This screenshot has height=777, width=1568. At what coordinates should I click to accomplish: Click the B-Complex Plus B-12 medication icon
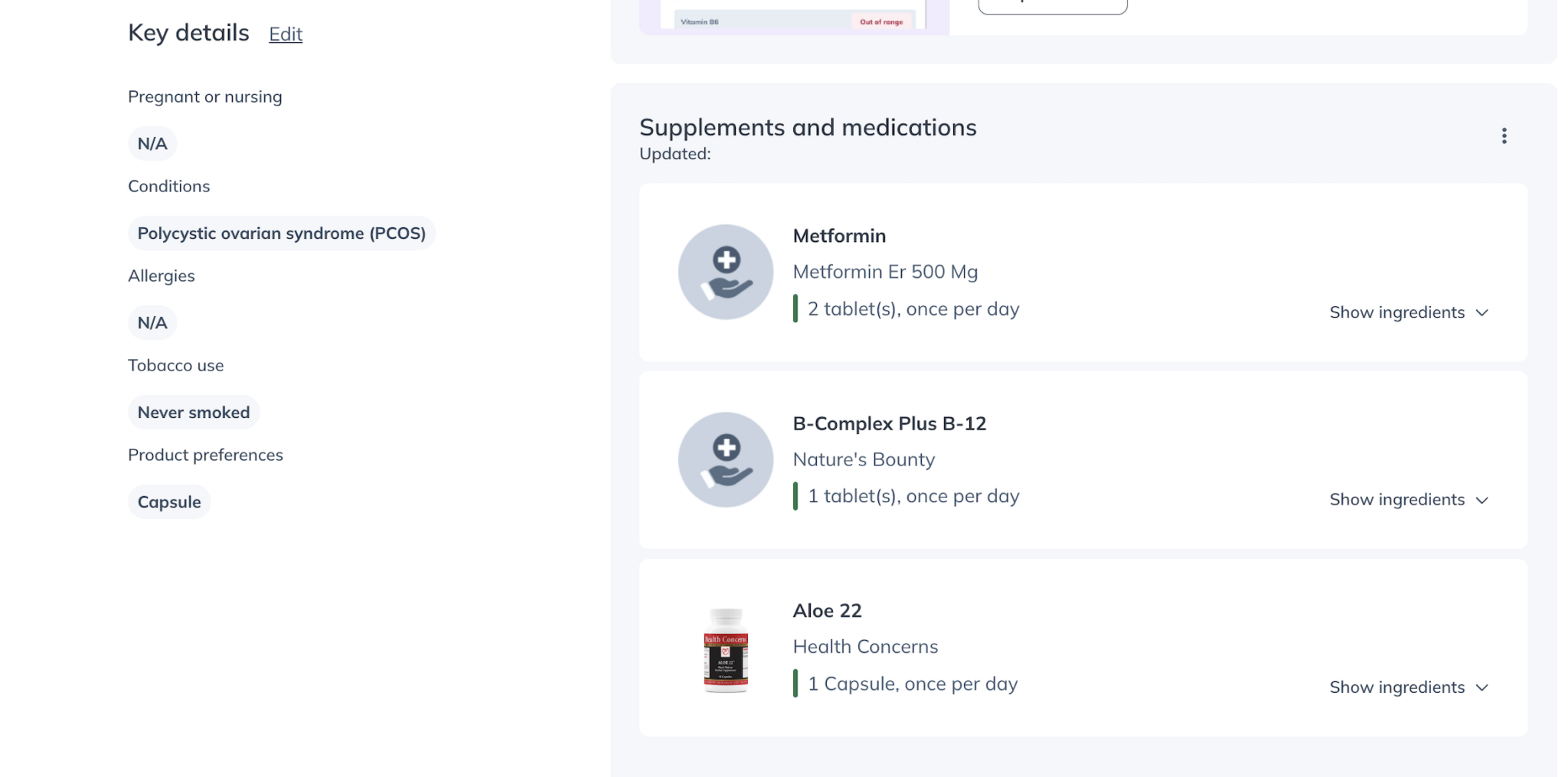point(725,459)
